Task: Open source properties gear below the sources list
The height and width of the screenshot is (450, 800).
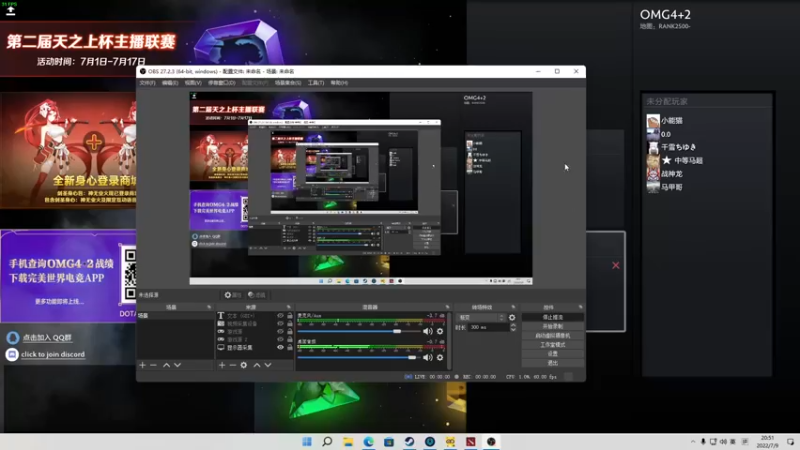Action: (244, 365)
